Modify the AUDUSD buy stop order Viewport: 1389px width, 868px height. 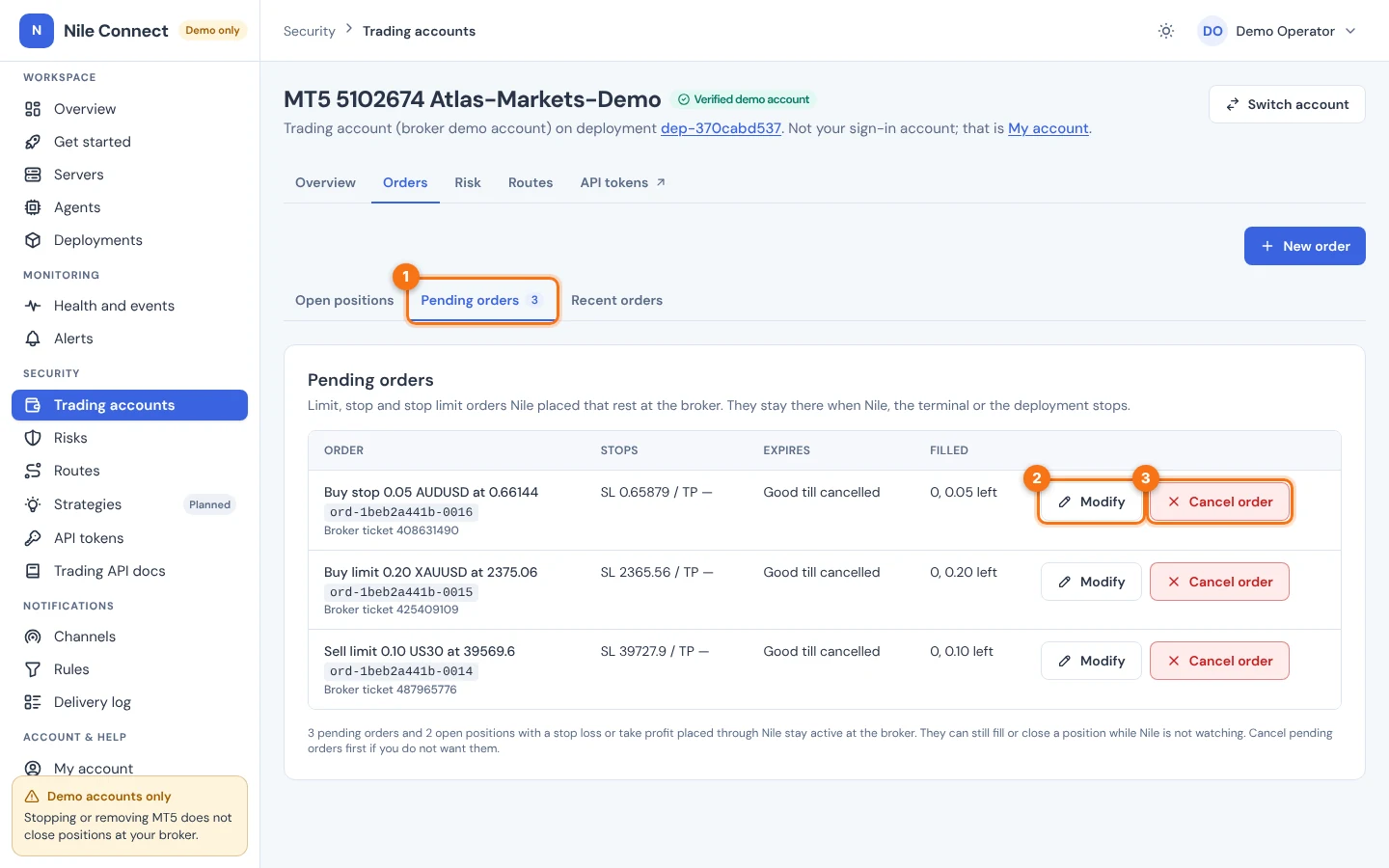click(x=1091, y=502)
